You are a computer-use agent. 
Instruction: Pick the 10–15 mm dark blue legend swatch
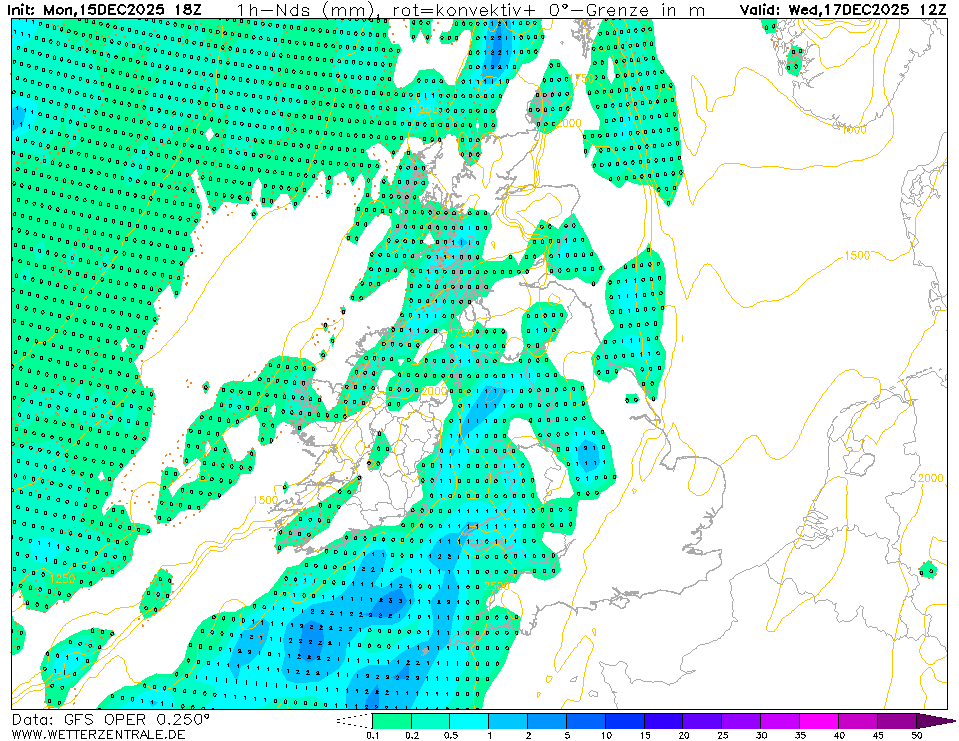(x=625, y=720)
